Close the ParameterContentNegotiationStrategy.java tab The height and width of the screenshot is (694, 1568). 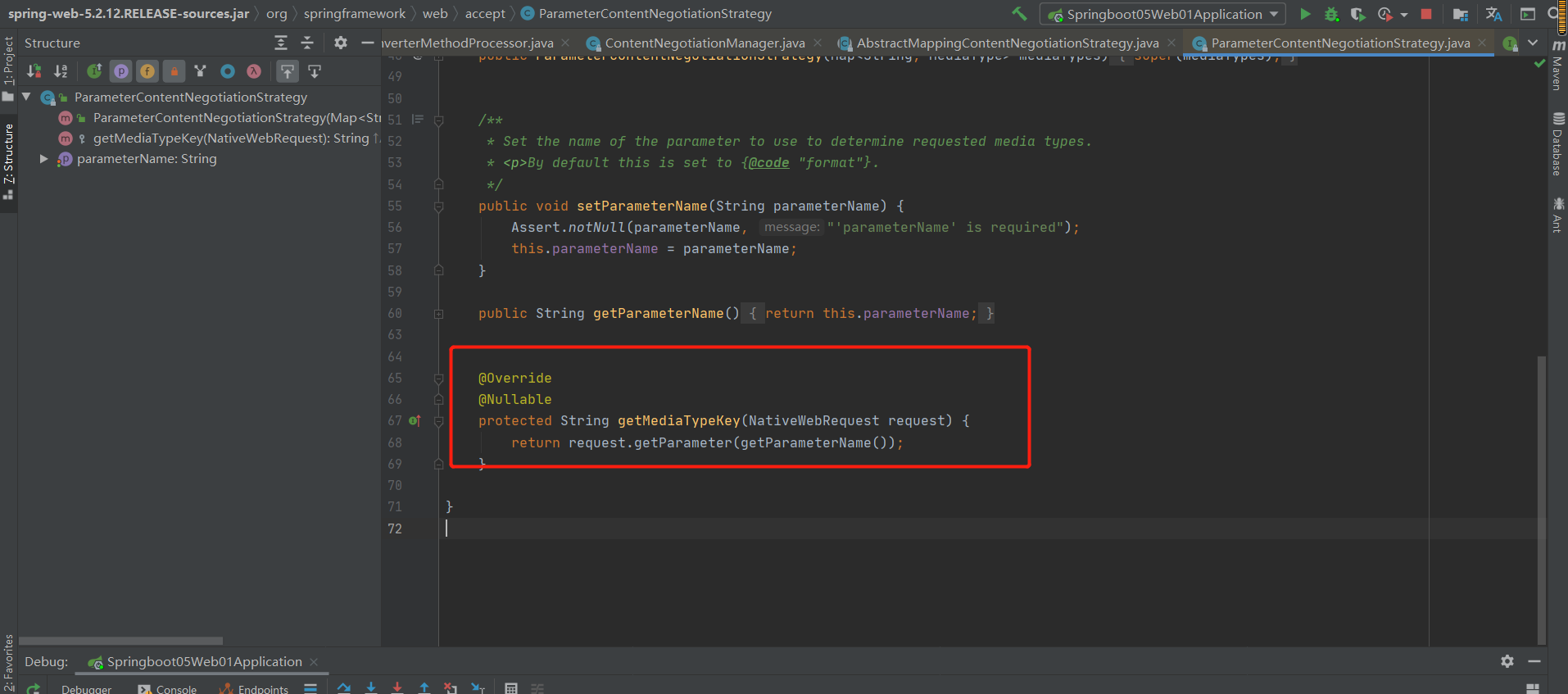point(1482,43)
